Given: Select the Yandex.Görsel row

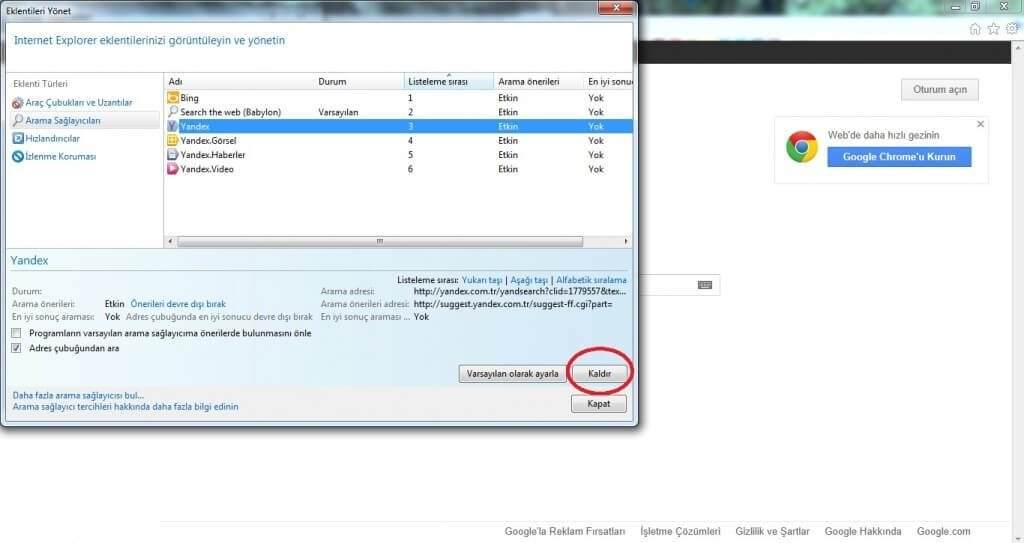Looking at the screenshot, I should pyautogui.click(x=398, y=140).
